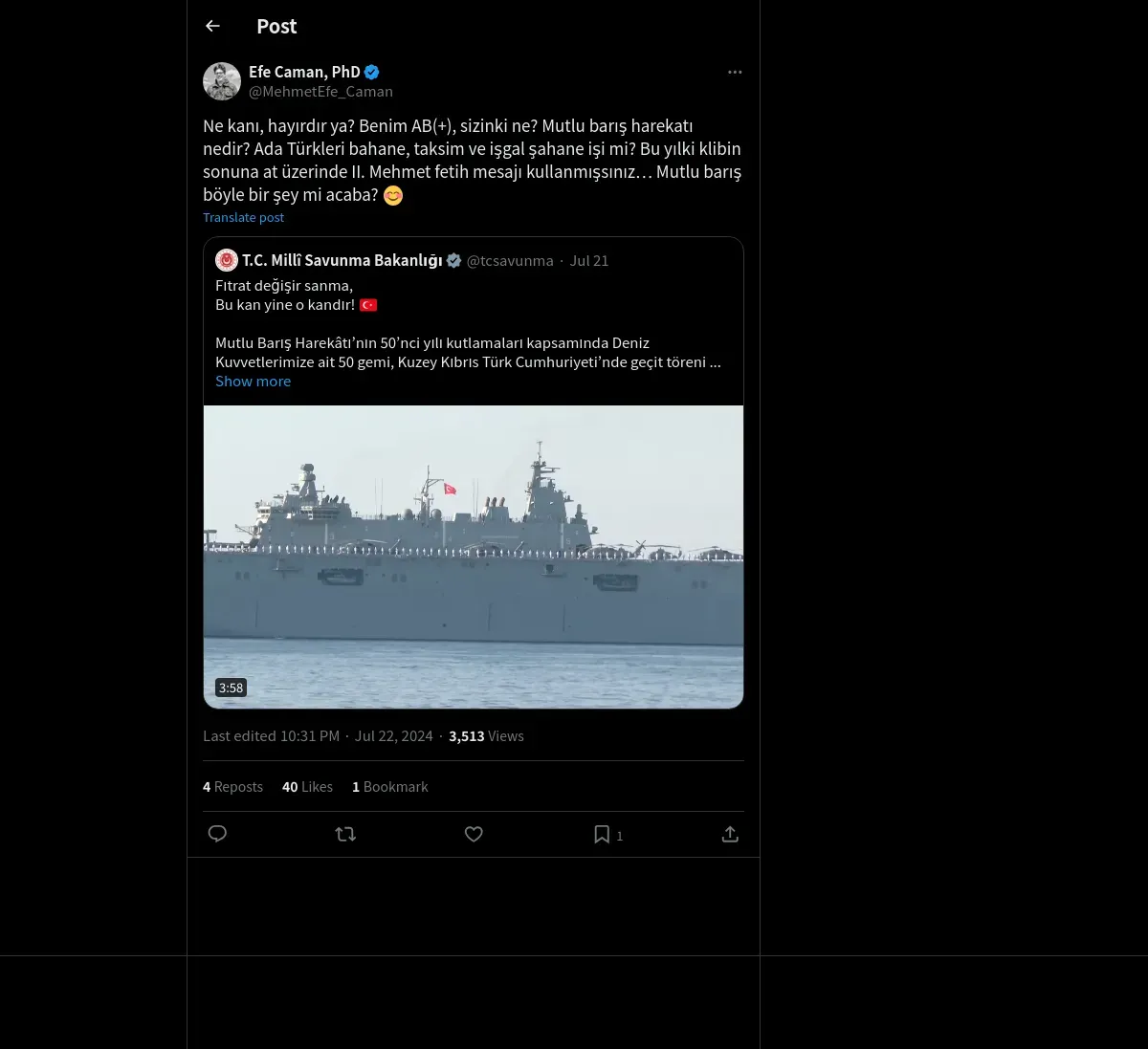Click the T.C. Millî Savunma Bakanlığı avatar
The width and height of the screenshot is (1148, 1049).
227,260
